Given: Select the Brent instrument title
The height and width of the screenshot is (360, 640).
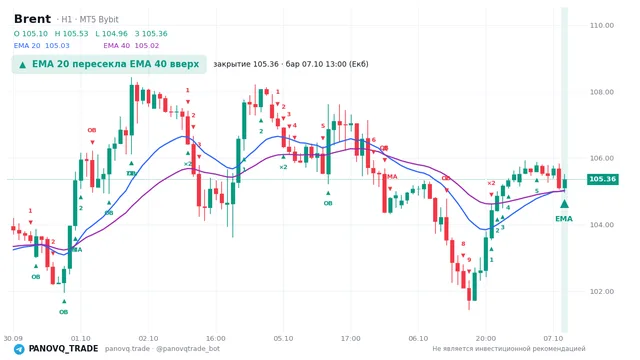Looking at the screenshot, I should pyautogui.click(x=32, y=19).
